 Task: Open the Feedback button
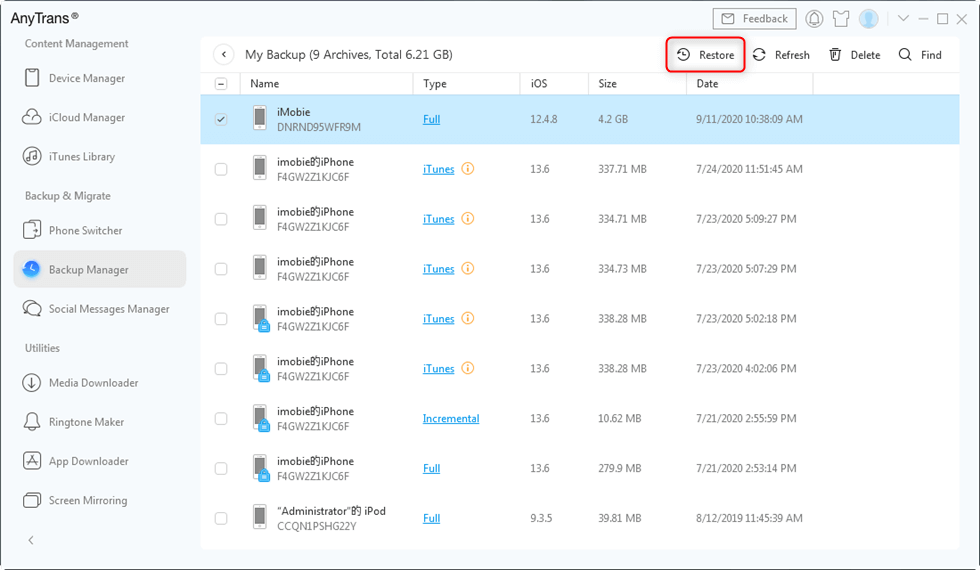coord(754,19)
